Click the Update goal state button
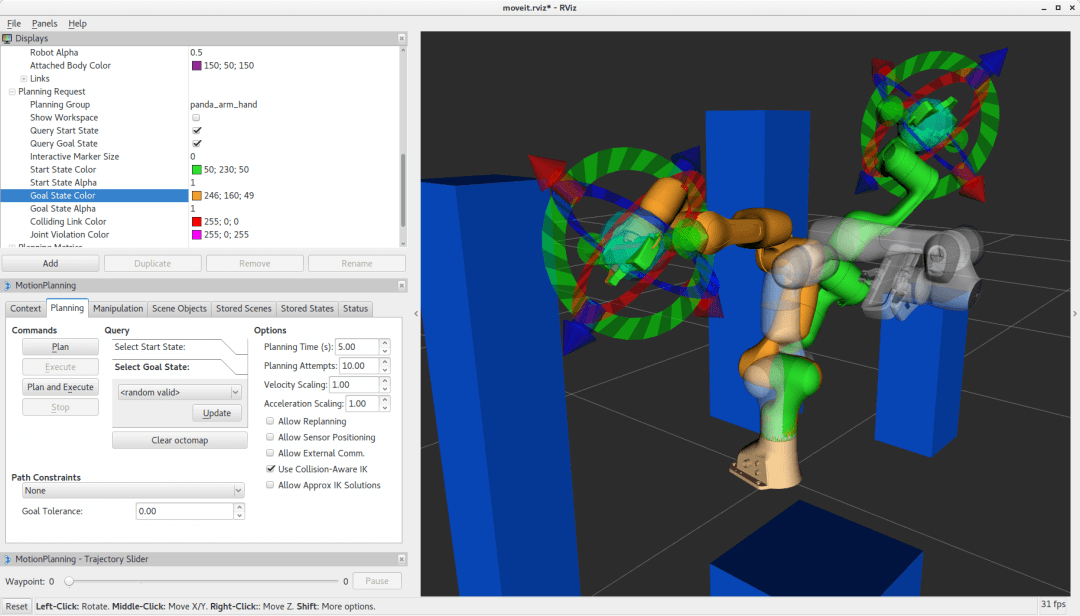Screen dimensions: 1080x616 pyautogui.click(x=217, y=413)
